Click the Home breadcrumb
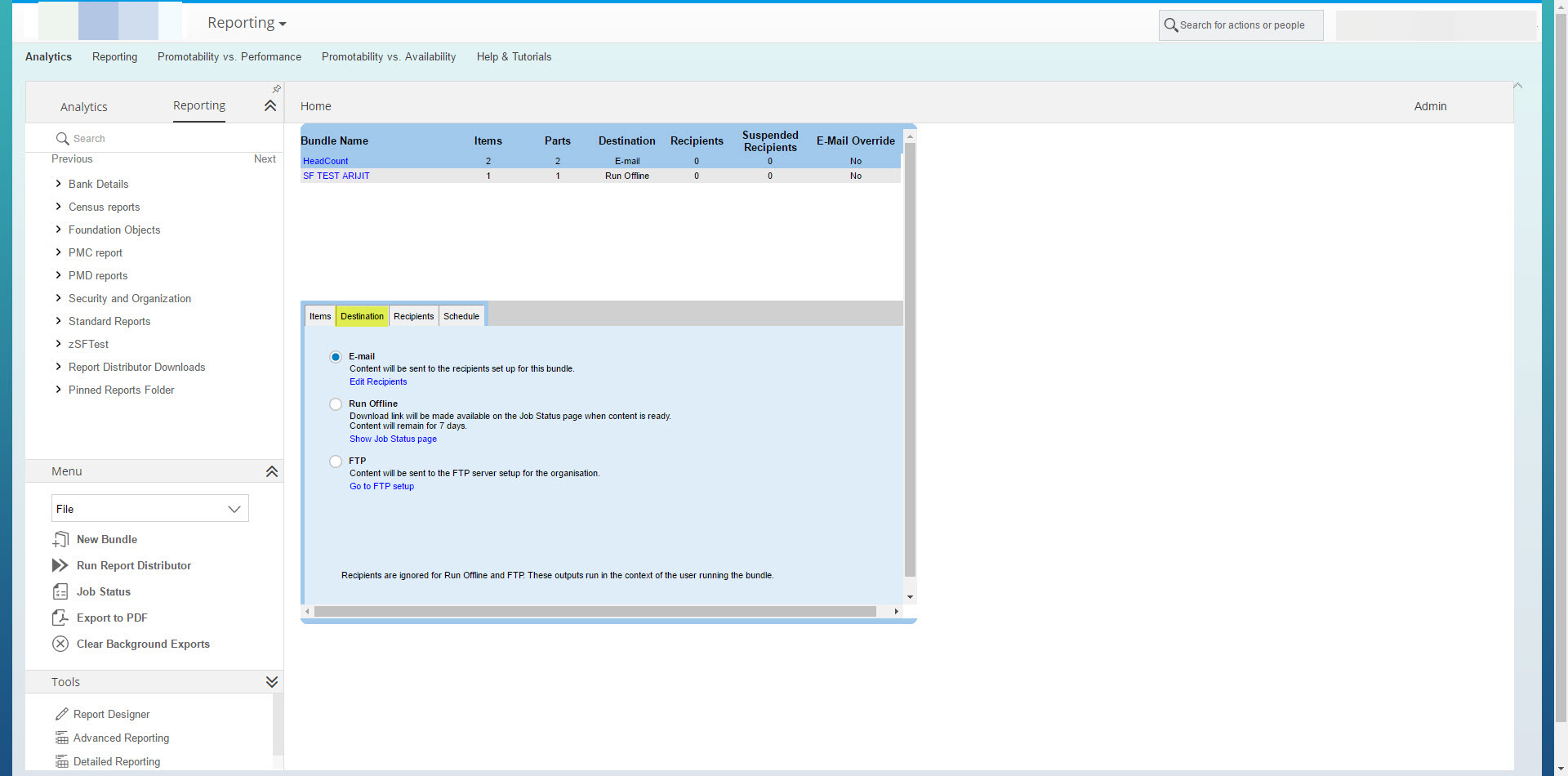 click(315, 106)
